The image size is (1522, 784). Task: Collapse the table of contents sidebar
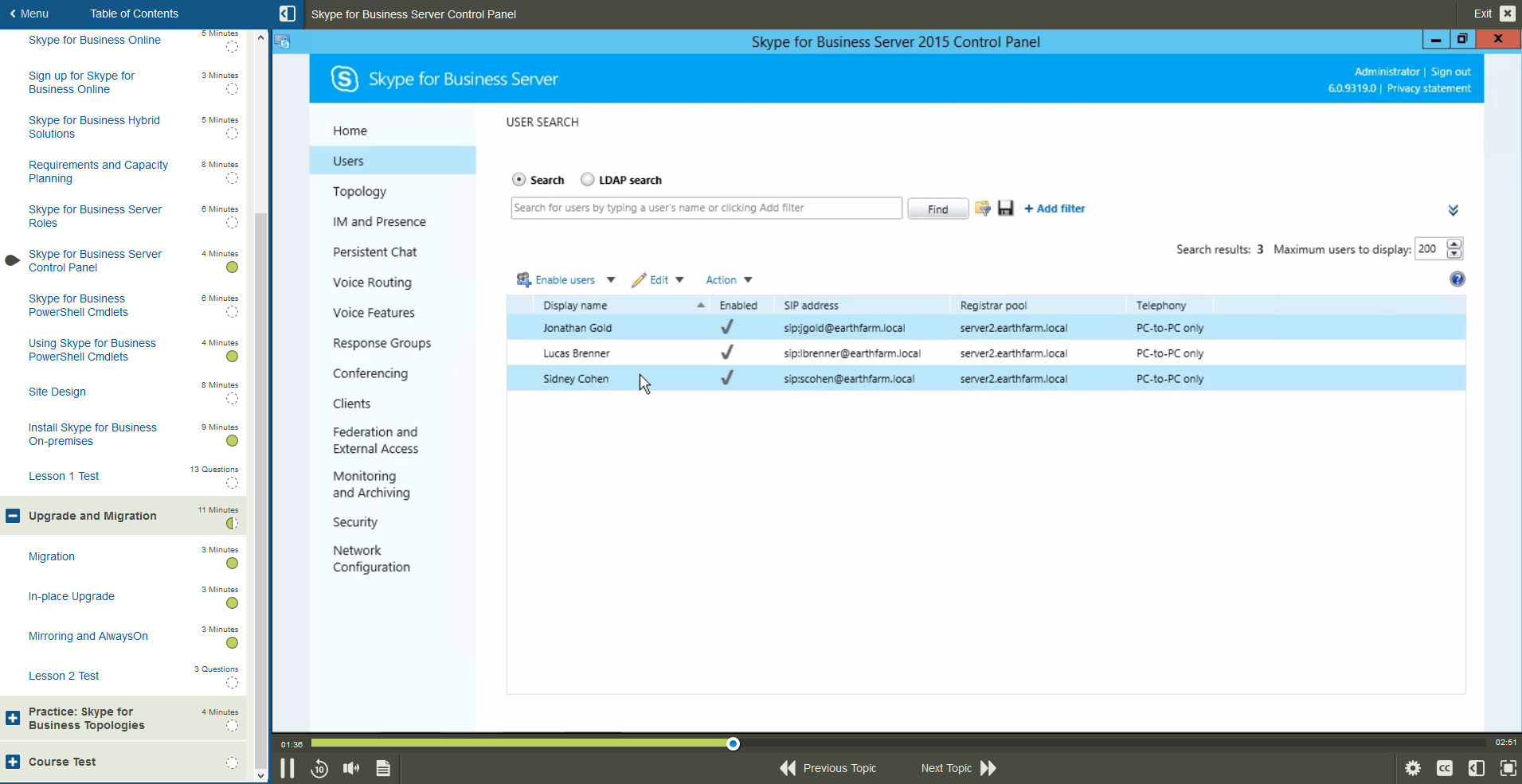point(288,14)
